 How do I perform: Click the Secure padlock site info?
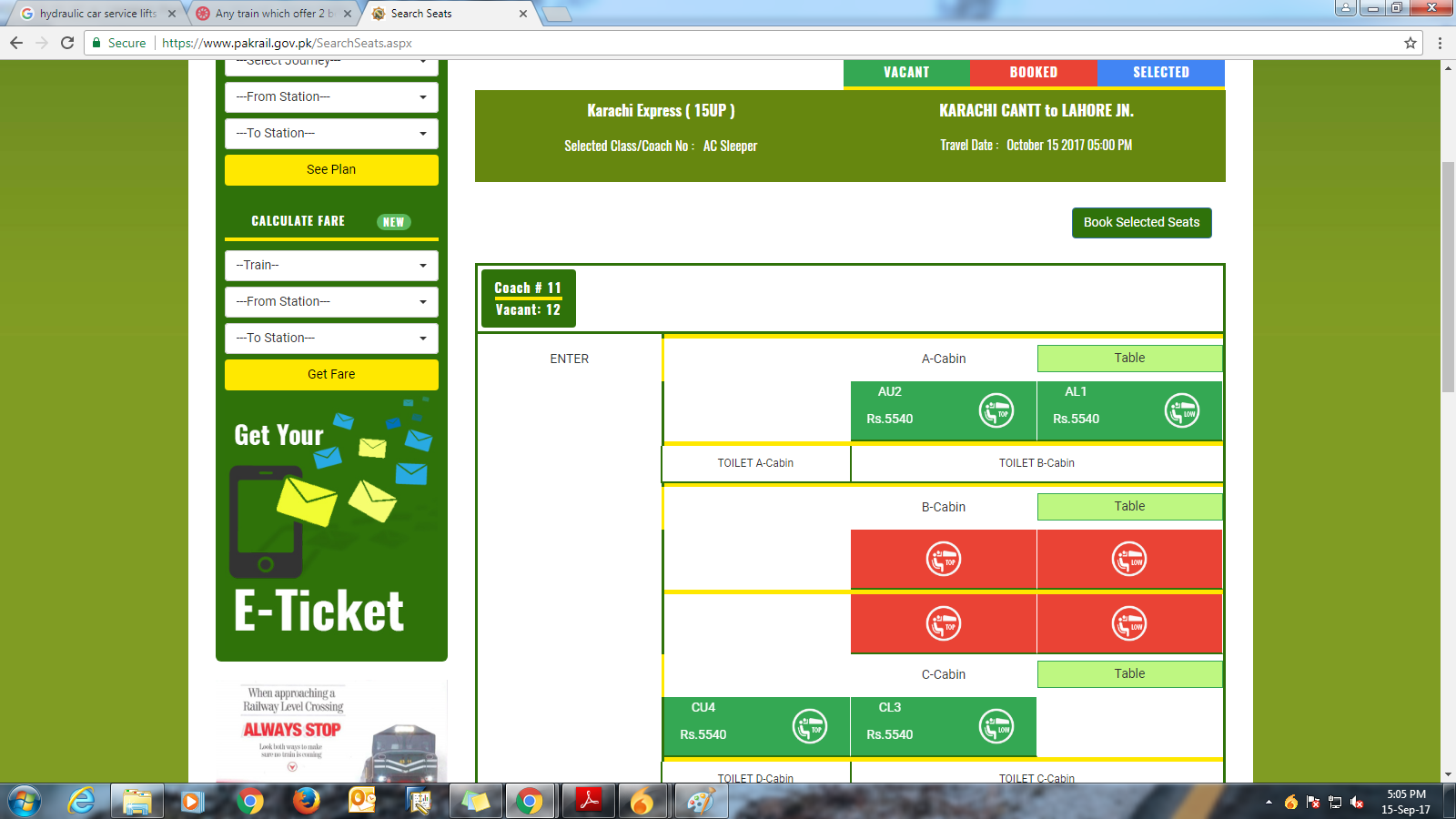pos(119,43)
